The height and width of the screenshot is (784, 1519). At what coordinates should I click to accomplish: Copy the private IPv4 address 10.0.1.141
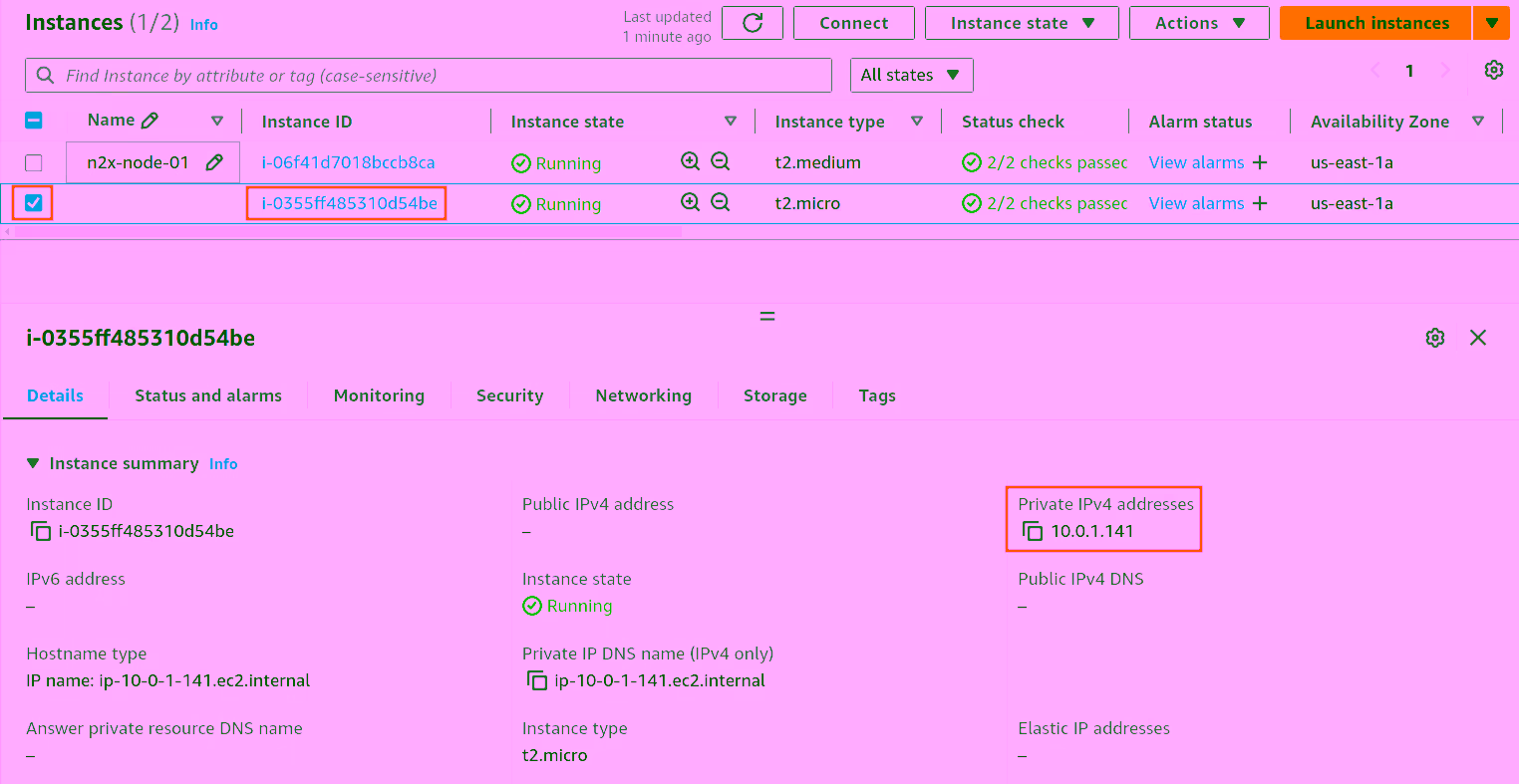[1032, 531]
